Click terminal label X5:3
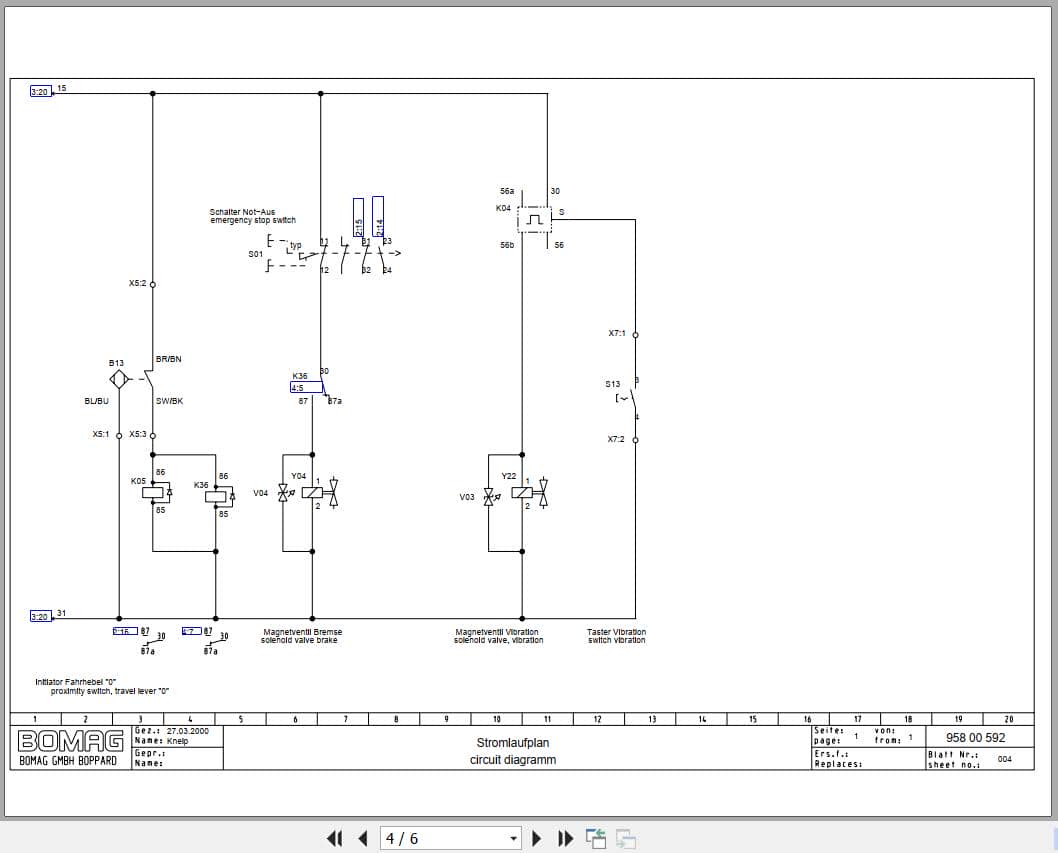The image size is (1058, 853). 138,434
